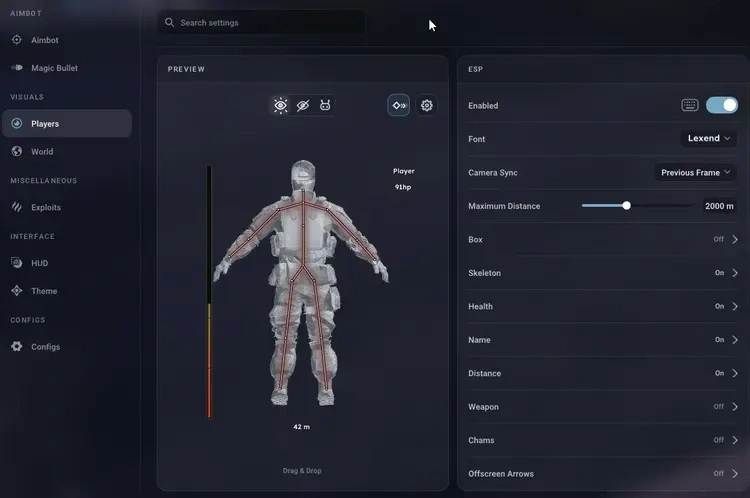This screenshot has height=498, width=750.
Task: Go to the World menu entry
Action: pos(67,152)
